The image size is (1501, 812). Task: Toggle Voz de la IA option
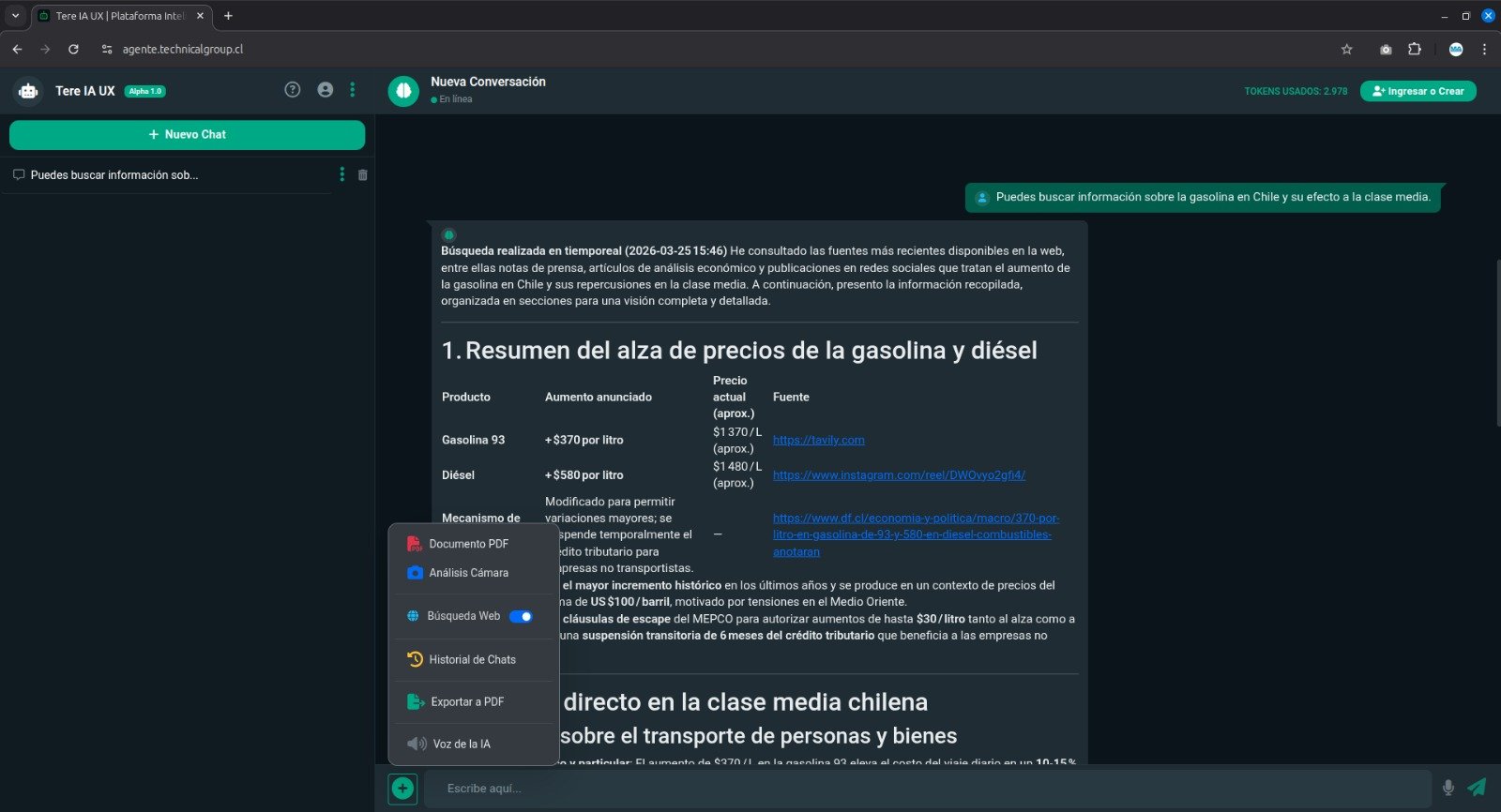[461, 744]
